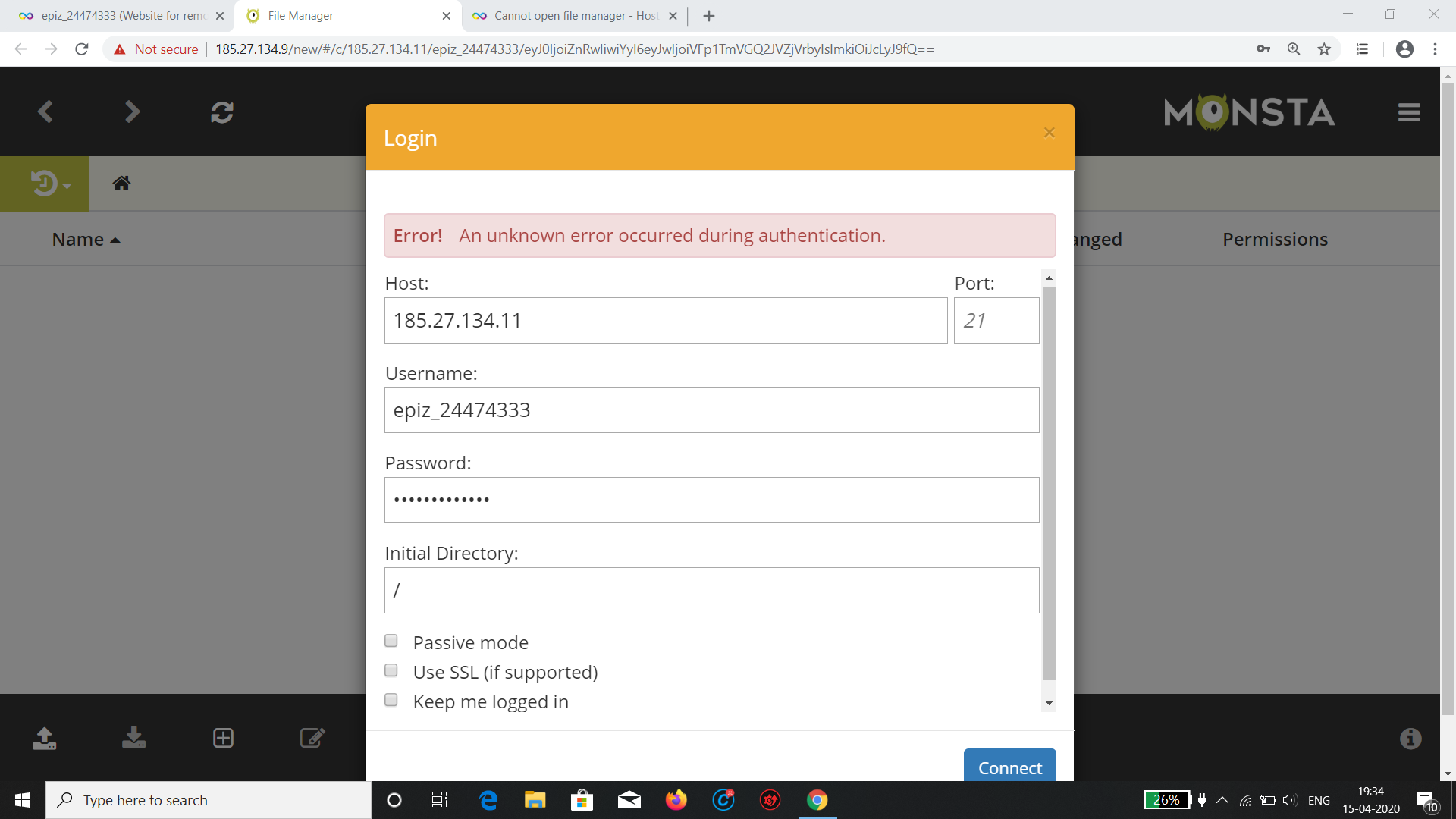Image resolution: width=1456 pixels, height=819 pixels.
Task: Click the upload file icon
Action: pyautogui.click(x=45, y=738)
